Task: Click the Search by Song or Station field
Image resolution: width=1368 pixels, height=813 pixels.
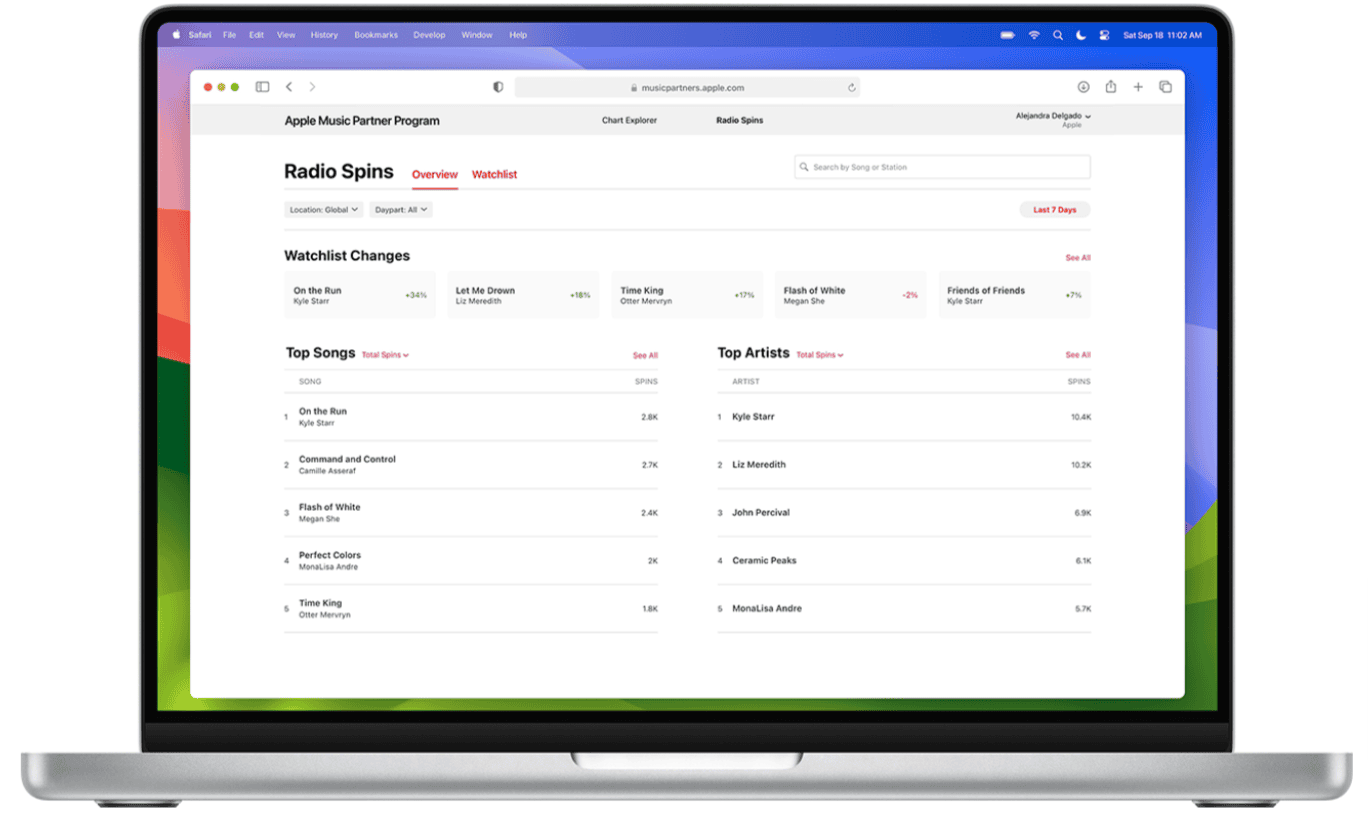Action: (x=941, y=167)
